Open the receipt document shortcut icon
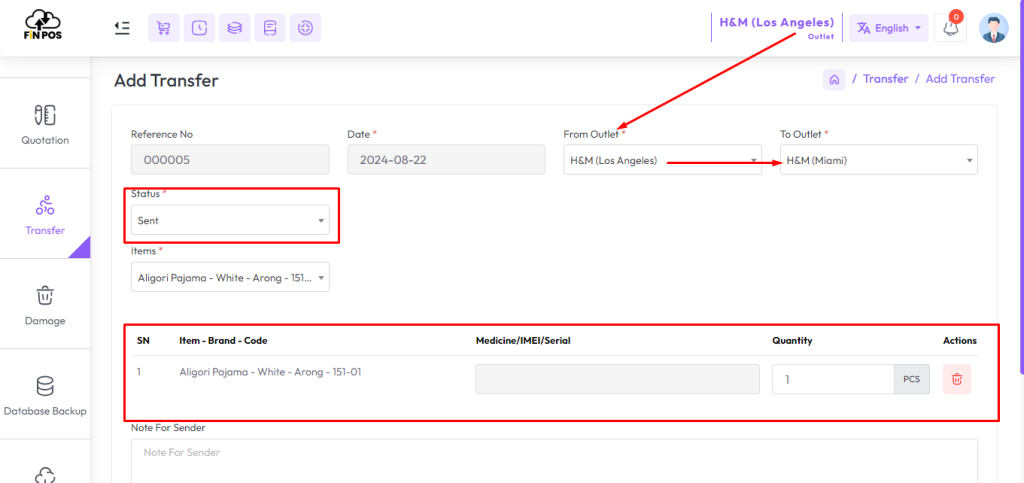Image resolution: width=1024 pixels, height=483 pixels. click(x=270, y=28)
